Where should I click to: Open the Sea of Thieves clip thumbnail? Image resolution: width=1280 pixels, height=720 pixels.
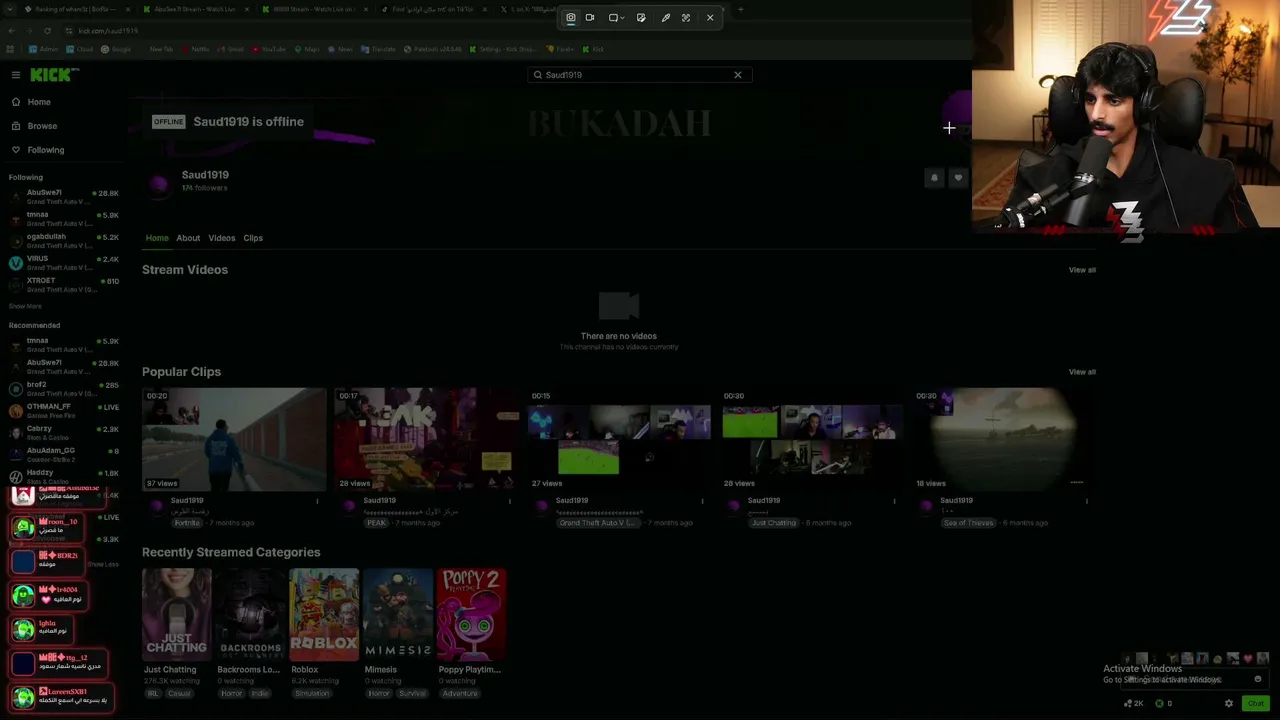coord(1003,440)
